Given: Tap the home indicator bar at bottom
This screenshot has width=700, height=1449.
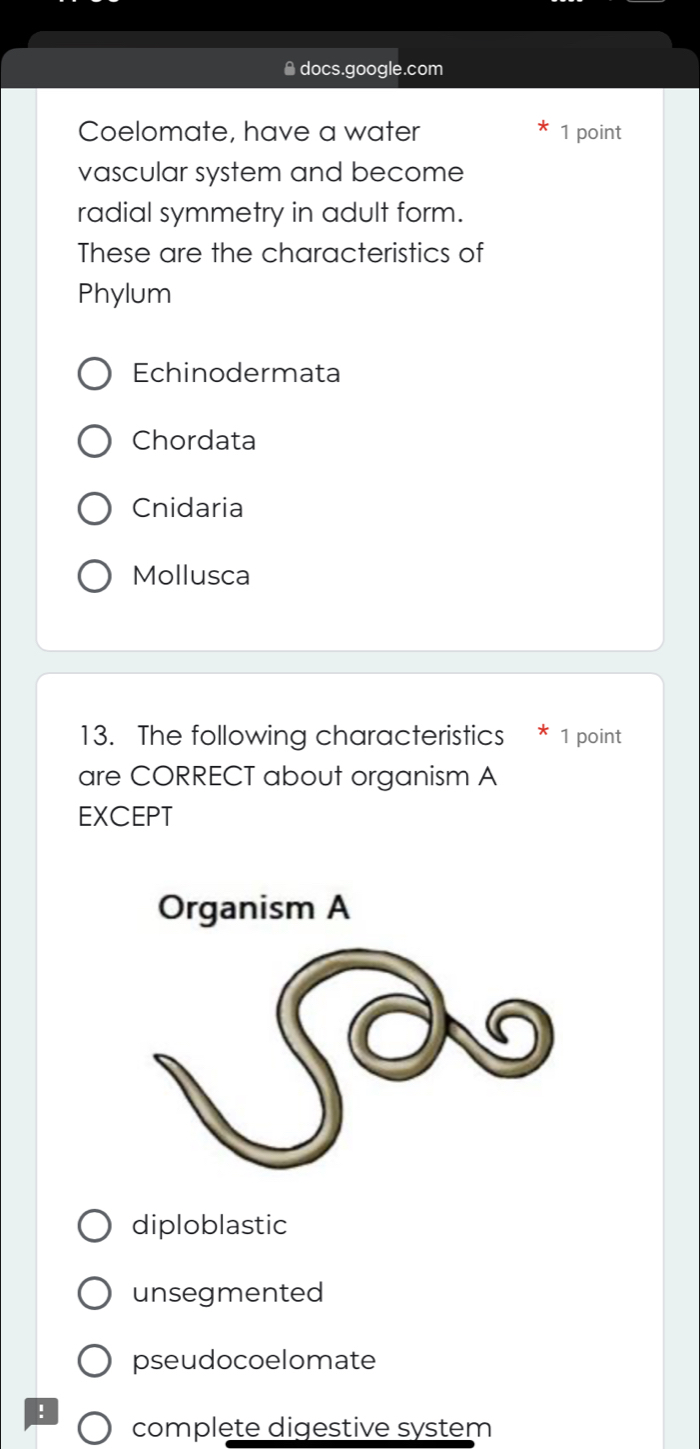Looking at the screenshot, I should point(350,1443).
